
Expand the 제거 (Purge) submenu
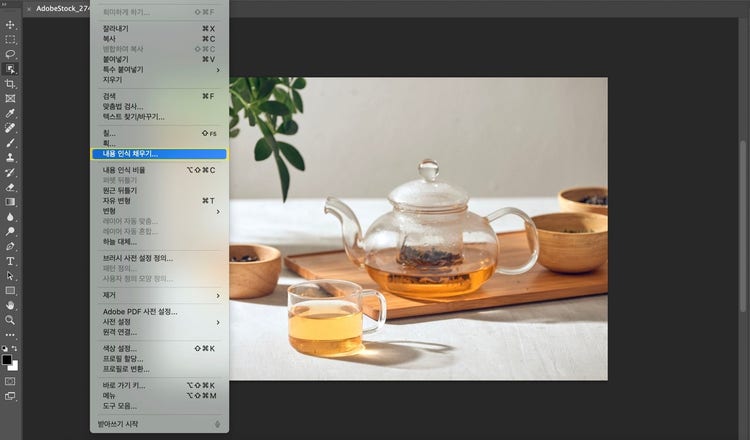159,295
